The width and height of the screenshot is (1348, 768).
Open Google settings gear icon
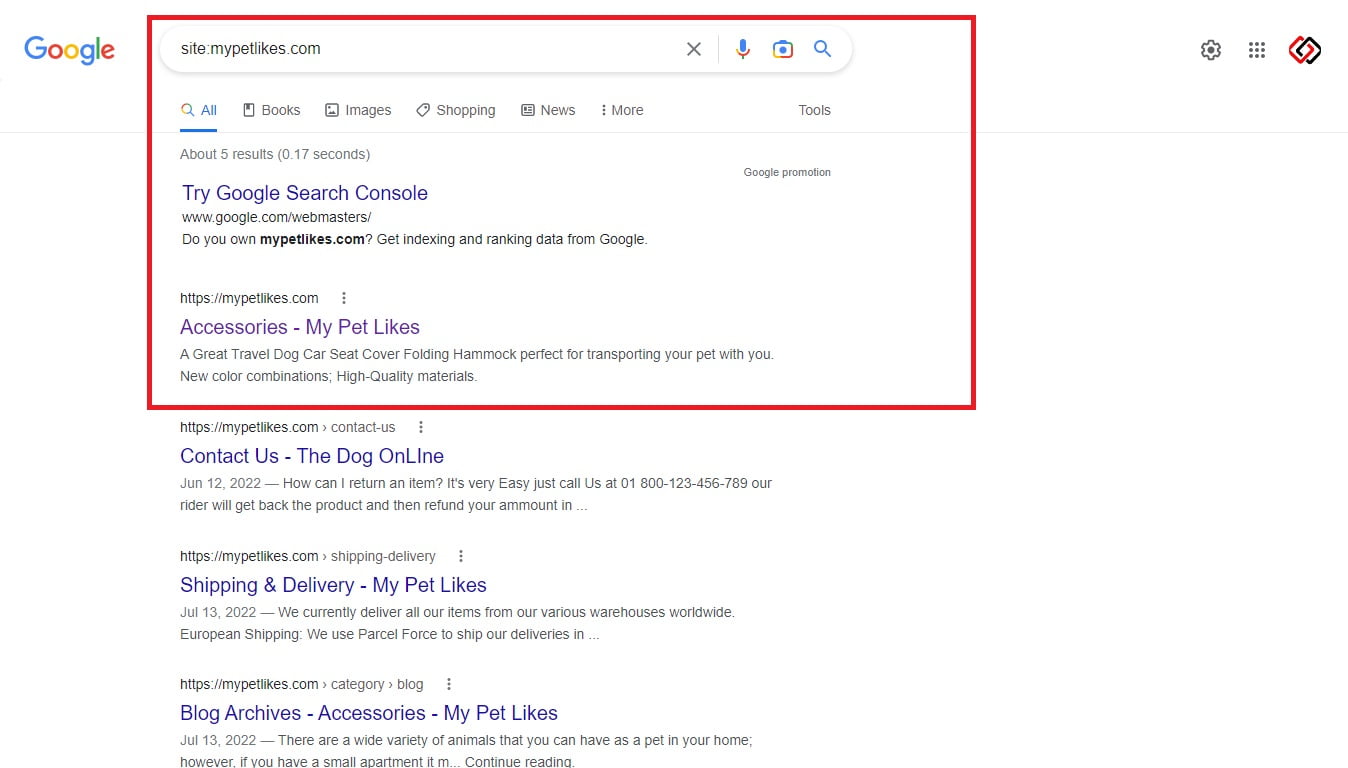(x=1210, y=50)
